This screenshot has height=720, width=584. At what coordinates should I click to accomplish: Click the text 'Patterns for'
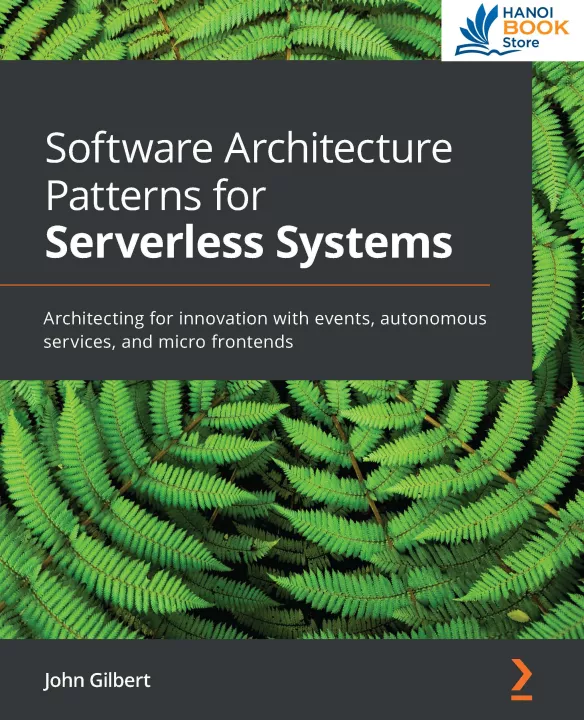pyautogui.click(x=156, y=196)
